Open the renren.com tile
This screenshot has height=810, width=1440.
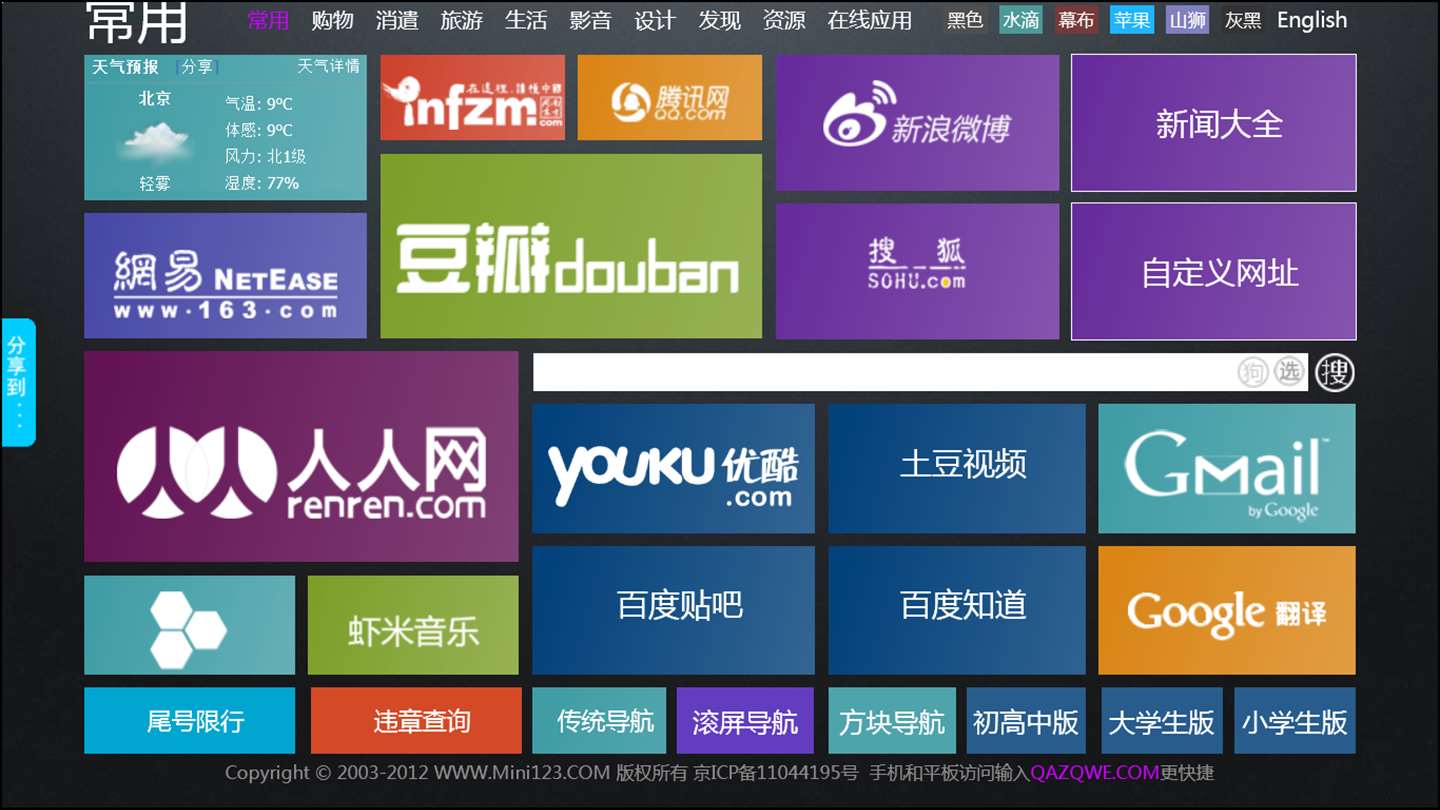coord(301,456)
